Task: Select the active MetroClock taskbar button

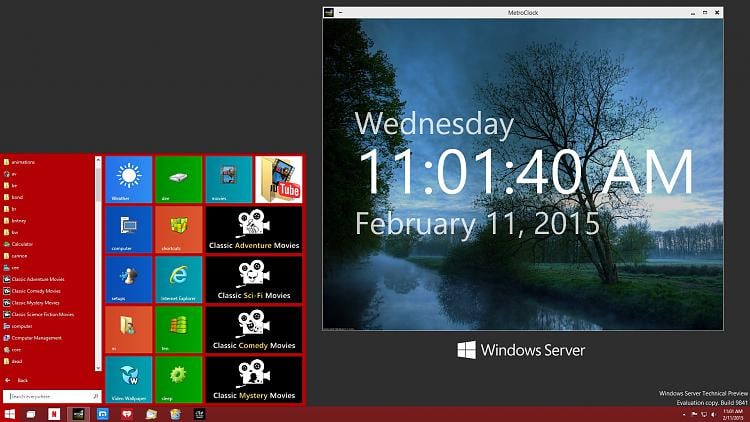Action: pos(78,414)
